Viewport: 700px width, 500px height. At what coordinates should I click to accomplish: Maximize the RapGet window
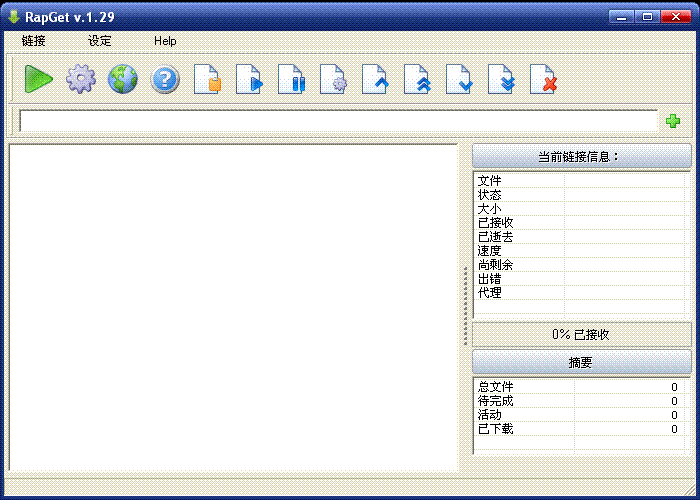(x=647, y=17)
